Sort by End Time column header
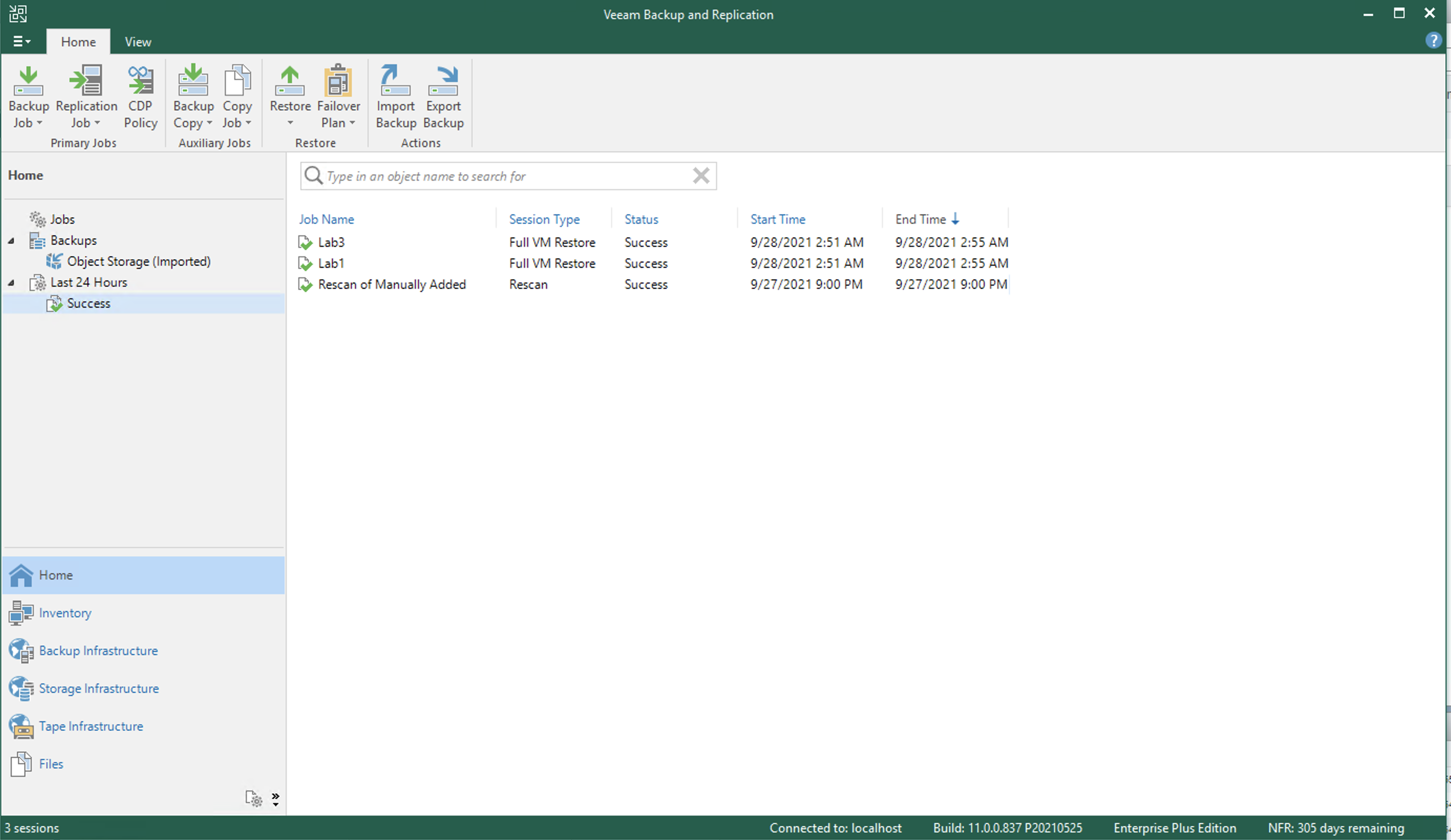 [x=920, y=219]
